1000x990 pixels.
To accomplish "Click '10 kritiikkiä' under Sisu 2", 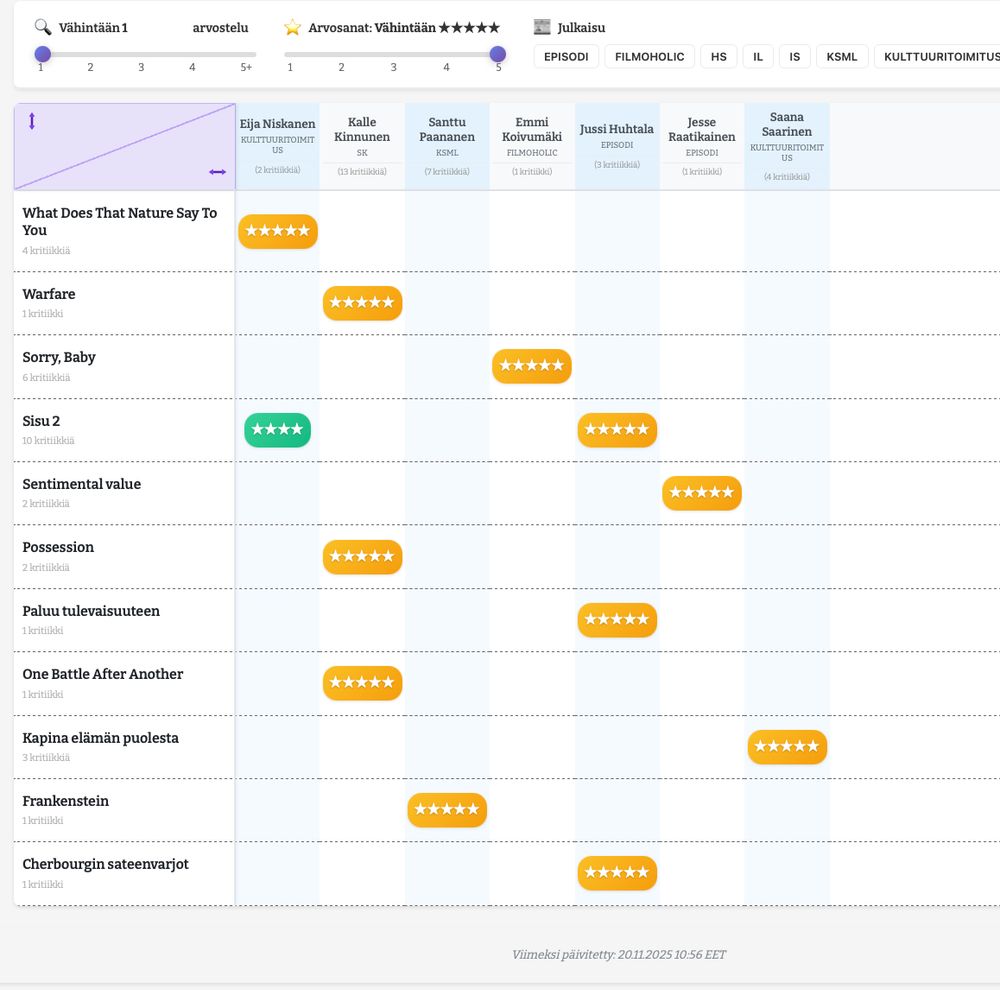I will 48,441.
